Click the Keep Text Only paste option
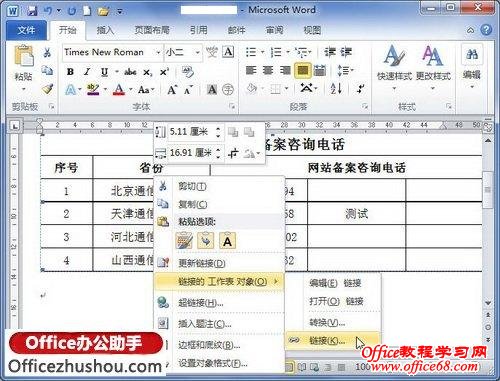 [x=227, y=241]
